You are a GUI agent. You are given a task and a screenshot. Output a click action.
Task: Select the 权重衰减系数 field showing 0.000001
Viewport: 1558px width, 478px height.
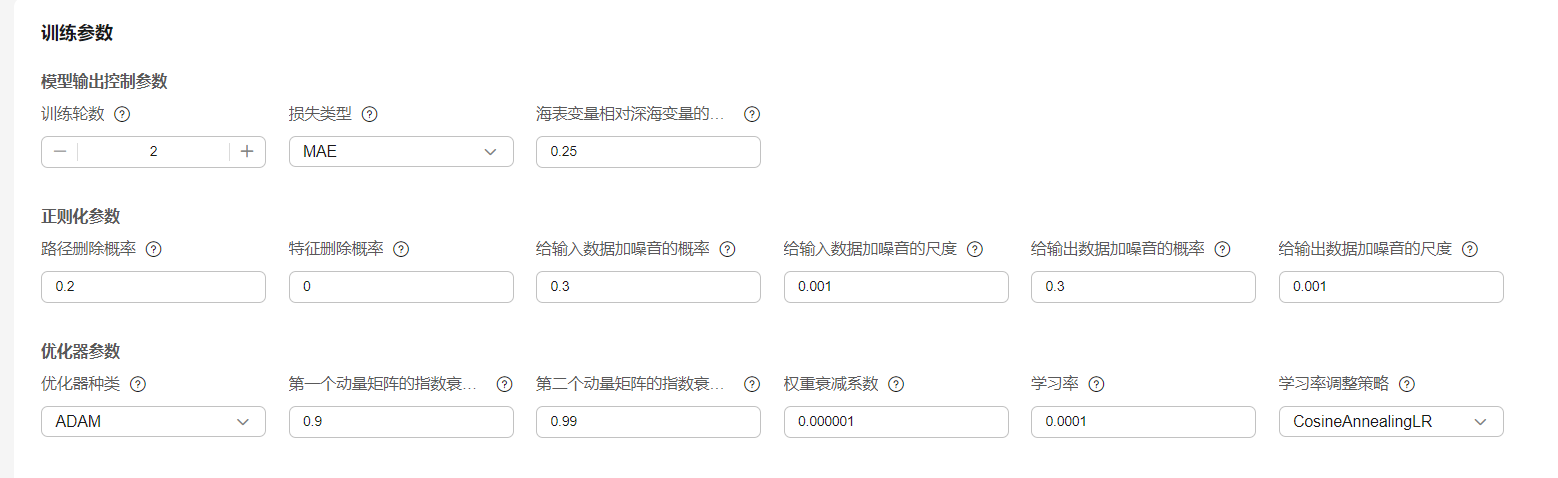coord(896,422)
